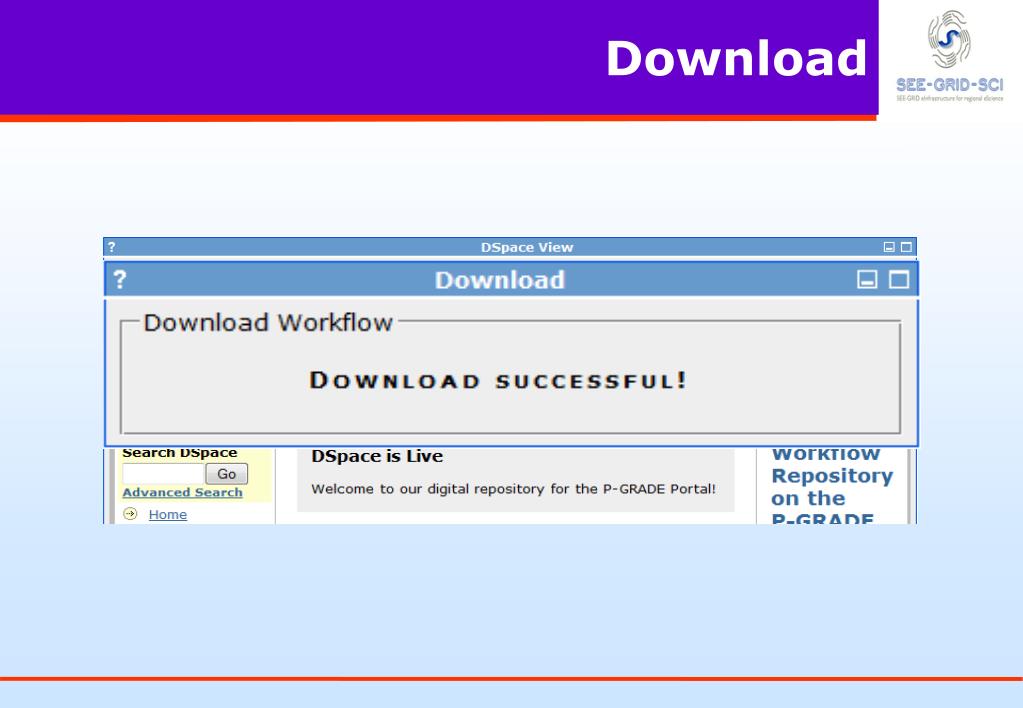Click the 'DSpace View' title text
The image size is (1023, 708).
pos(527,247)
